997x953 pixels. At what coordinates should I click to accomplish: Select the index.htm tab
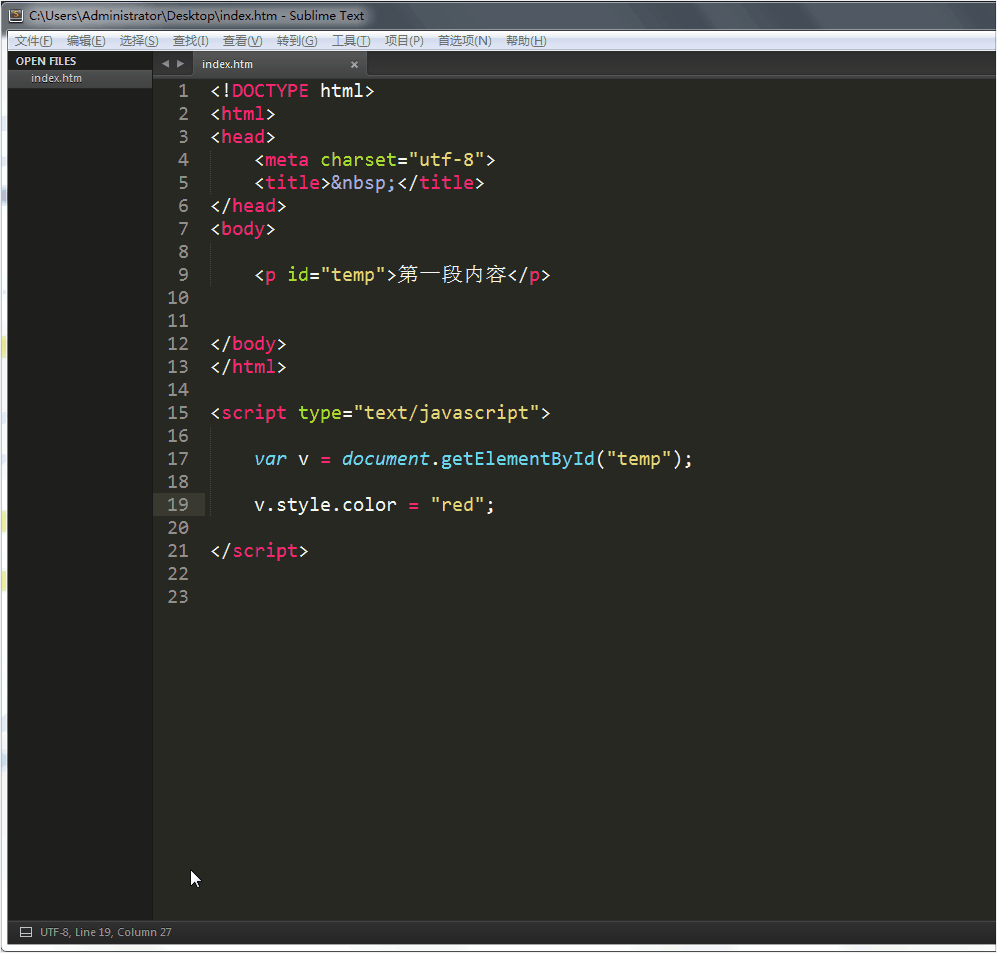point(278,64)
